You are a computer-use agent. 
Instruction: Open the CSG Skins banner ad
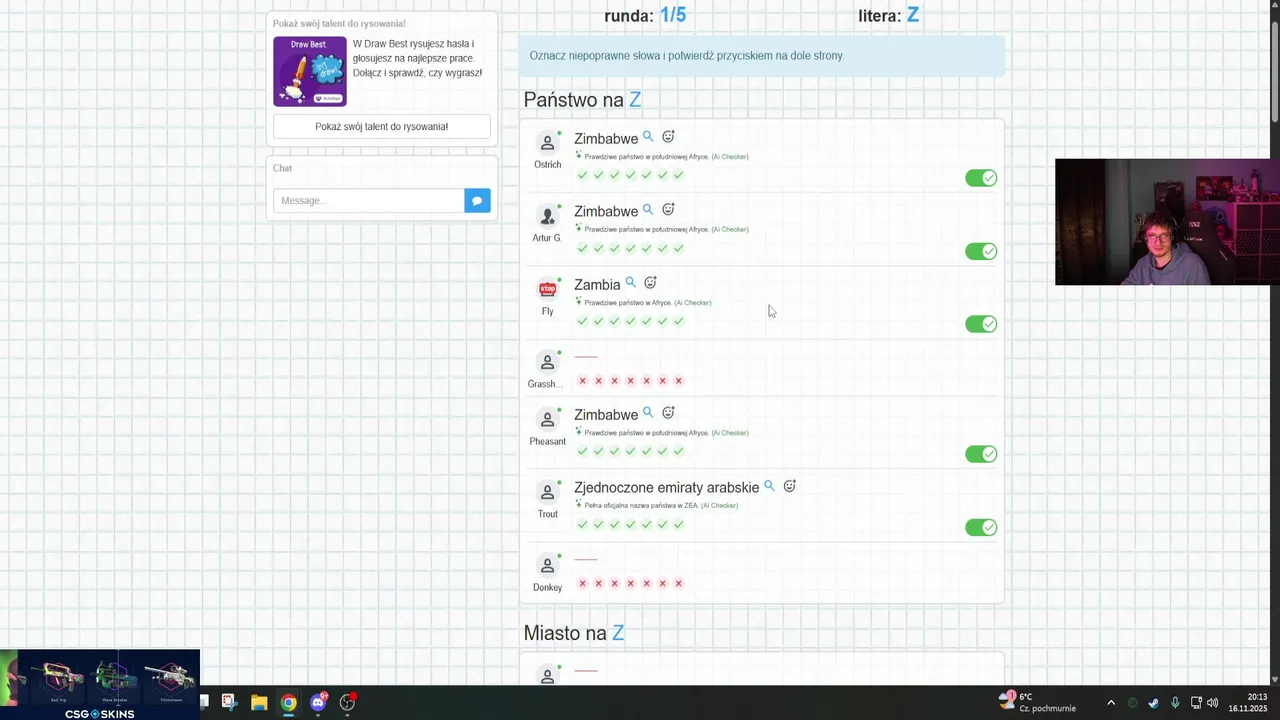(x=100, y=685)
